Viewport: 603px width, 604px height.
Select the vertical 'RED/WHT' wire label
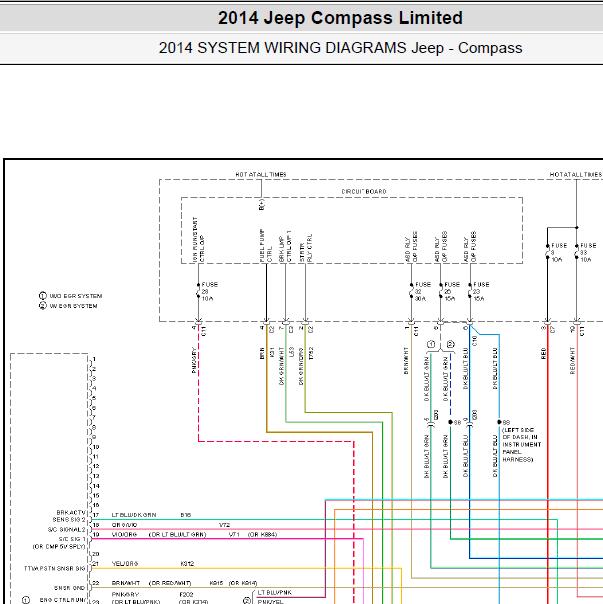pos(573,361)
